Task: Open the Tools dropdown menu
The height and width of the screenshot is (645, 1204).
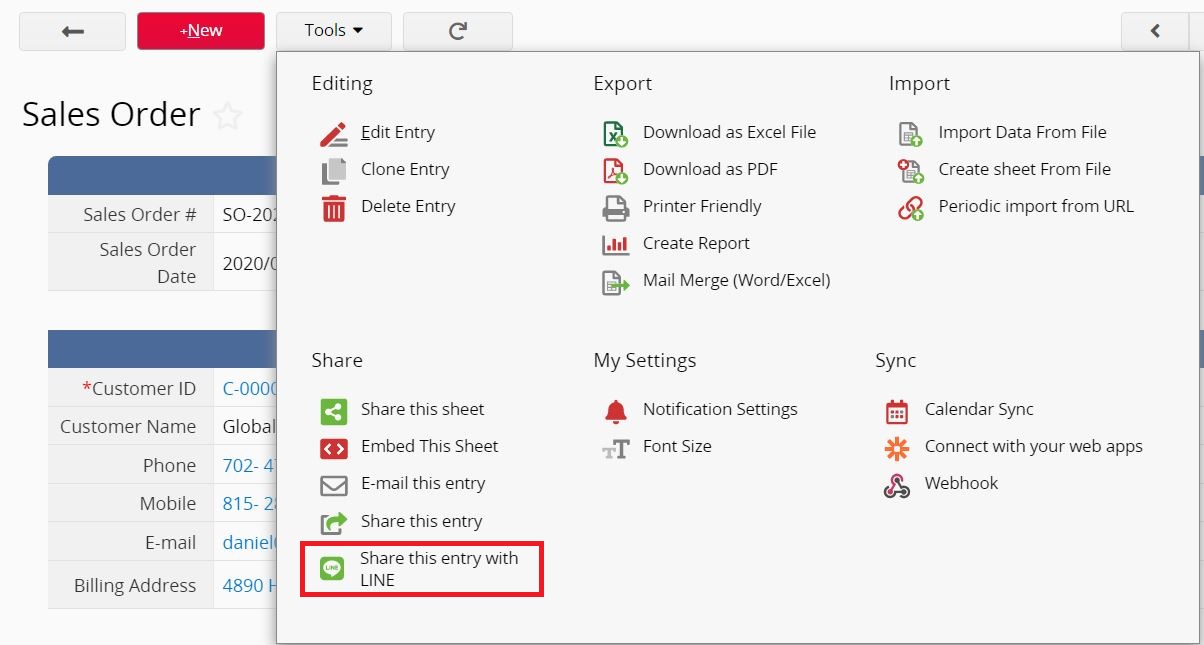Action: coord(333,31)
